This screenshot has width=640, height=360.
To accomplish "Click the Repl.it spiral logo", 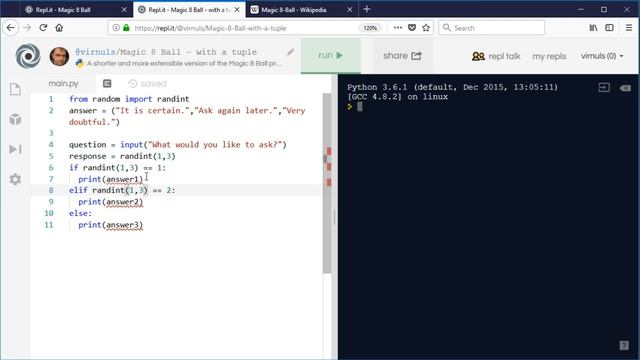I will point(28,56).
